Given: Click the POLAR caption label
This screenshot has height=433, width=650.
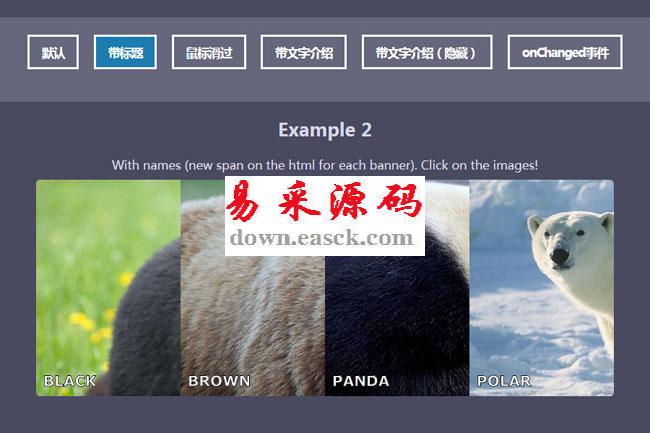Looking at the screenshot, I should point(504,381).
